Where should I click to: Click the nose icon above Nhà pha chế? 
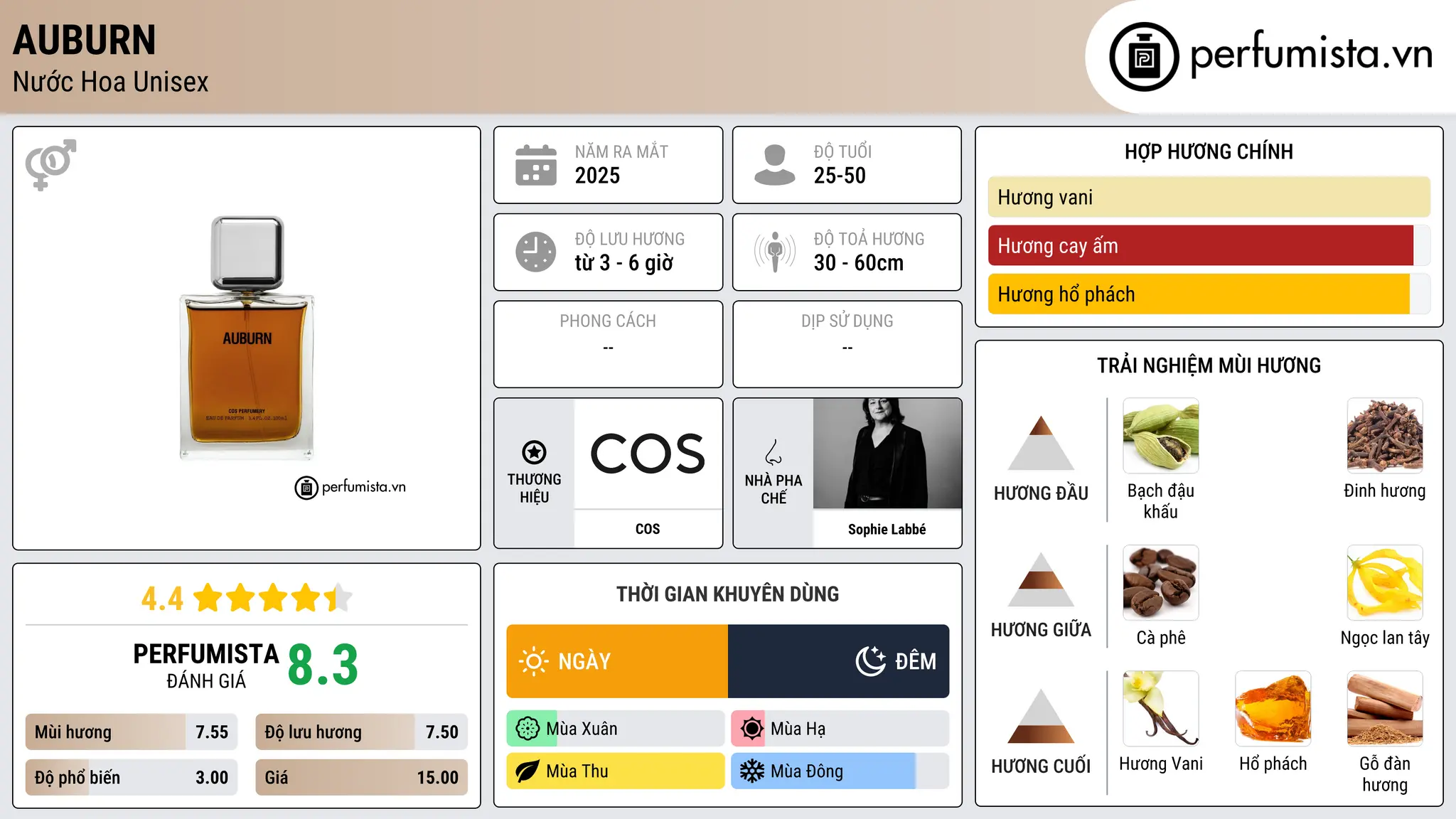point(773,451)
